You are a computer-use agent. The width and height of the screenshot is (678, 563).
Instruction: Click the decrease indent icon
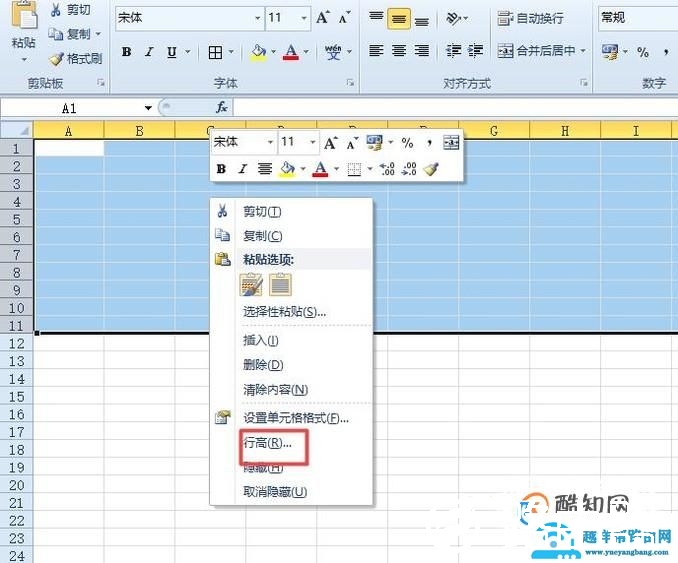click(x=454, y=51)
